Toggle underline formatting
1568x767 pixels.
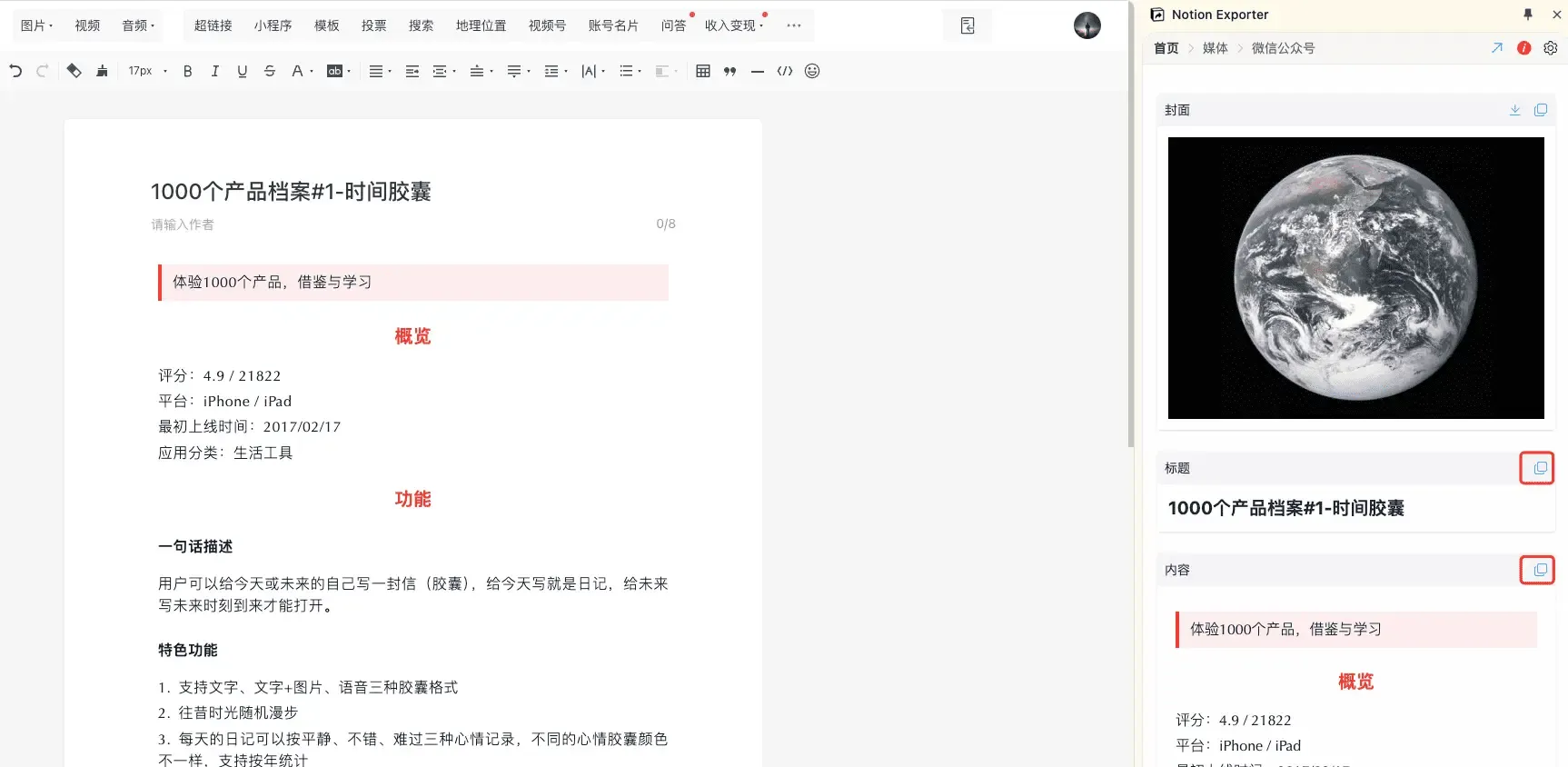(x=243, y=71)
